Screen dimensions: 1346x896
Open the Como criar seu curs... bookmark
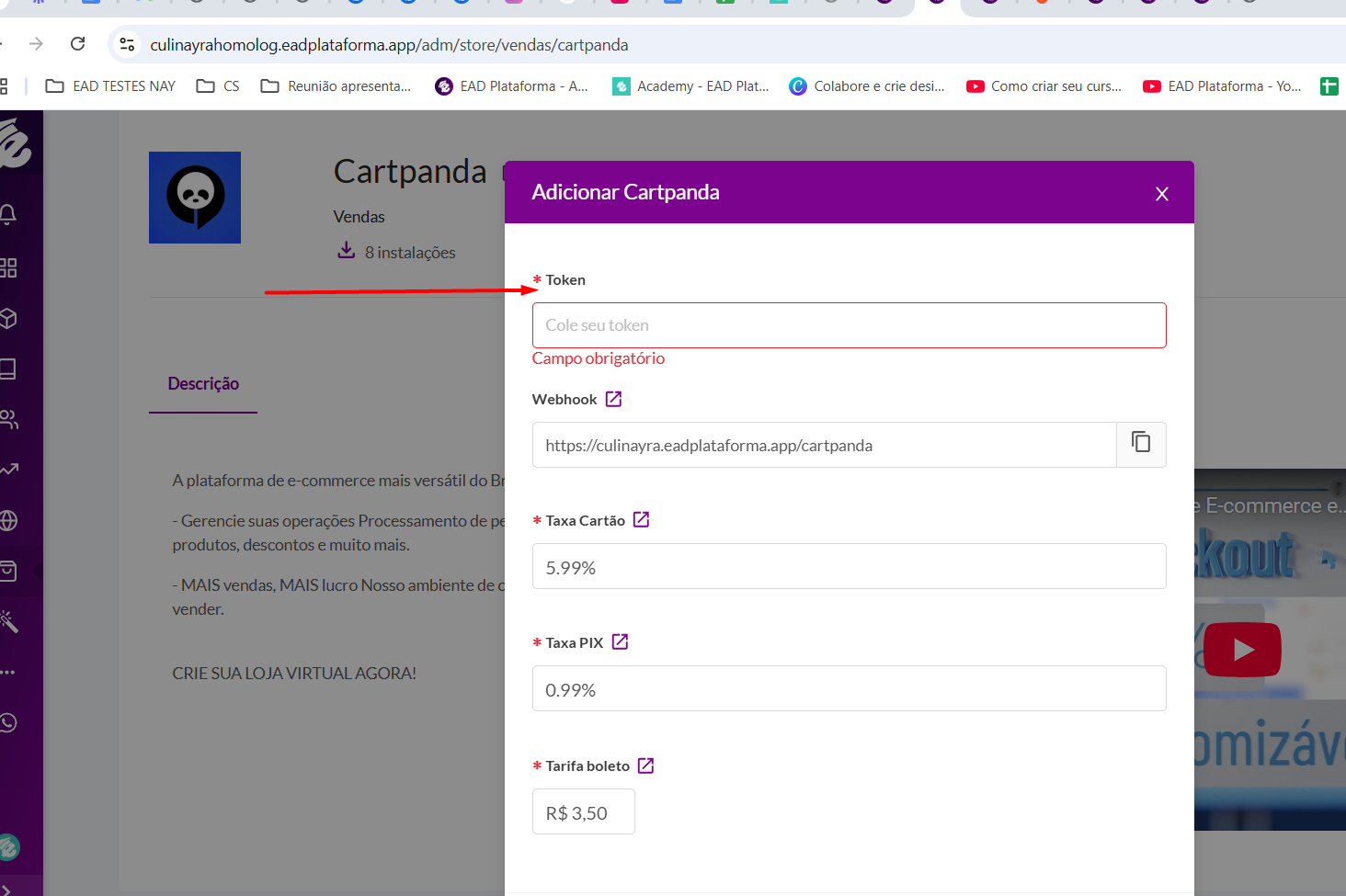(x=1044, y=86)
